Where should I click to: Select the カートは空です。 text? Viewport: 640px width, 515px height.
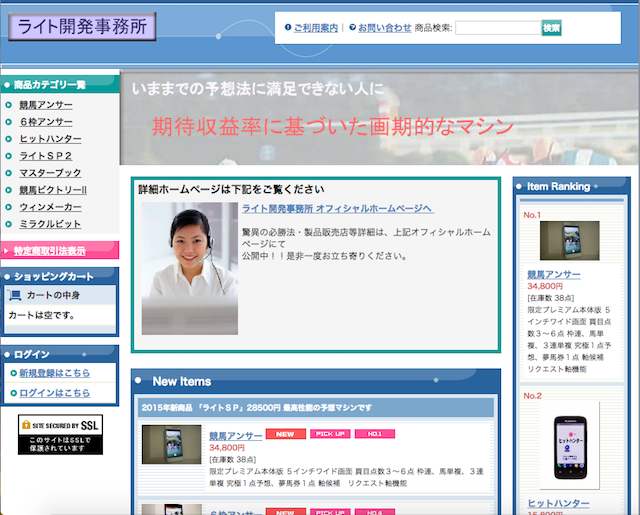point(41,315)
